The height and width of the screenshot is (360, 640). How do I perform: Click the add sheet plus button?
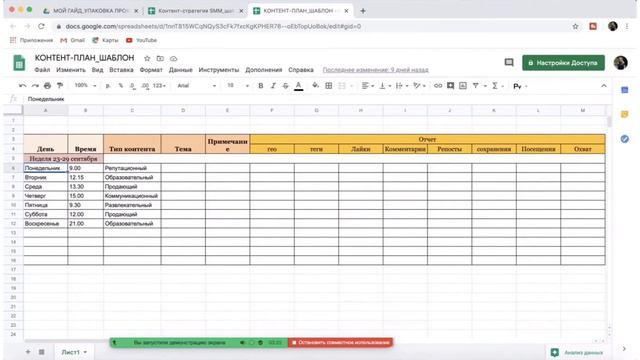tap(28, 351)
